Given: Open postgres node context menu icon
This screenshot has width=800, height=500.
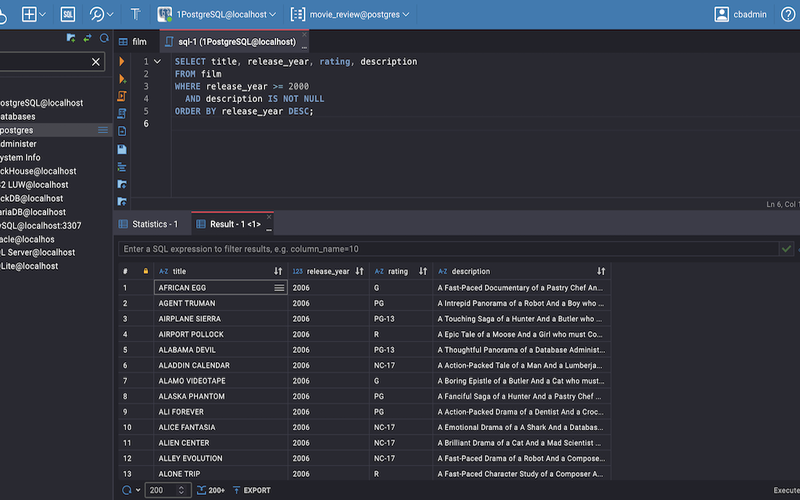Looking at the screenshot, I should click(x=103, y=130).
